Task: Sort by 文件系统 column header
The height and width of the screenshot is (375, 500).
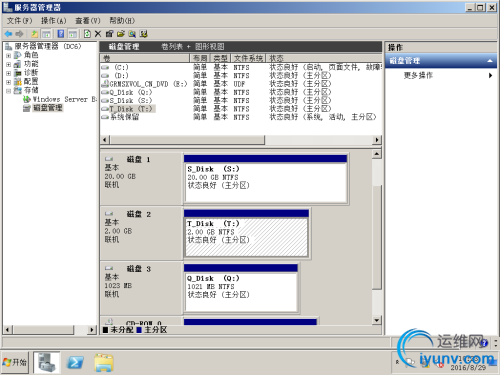Action: pyautogui.click(x=248, y=58)
